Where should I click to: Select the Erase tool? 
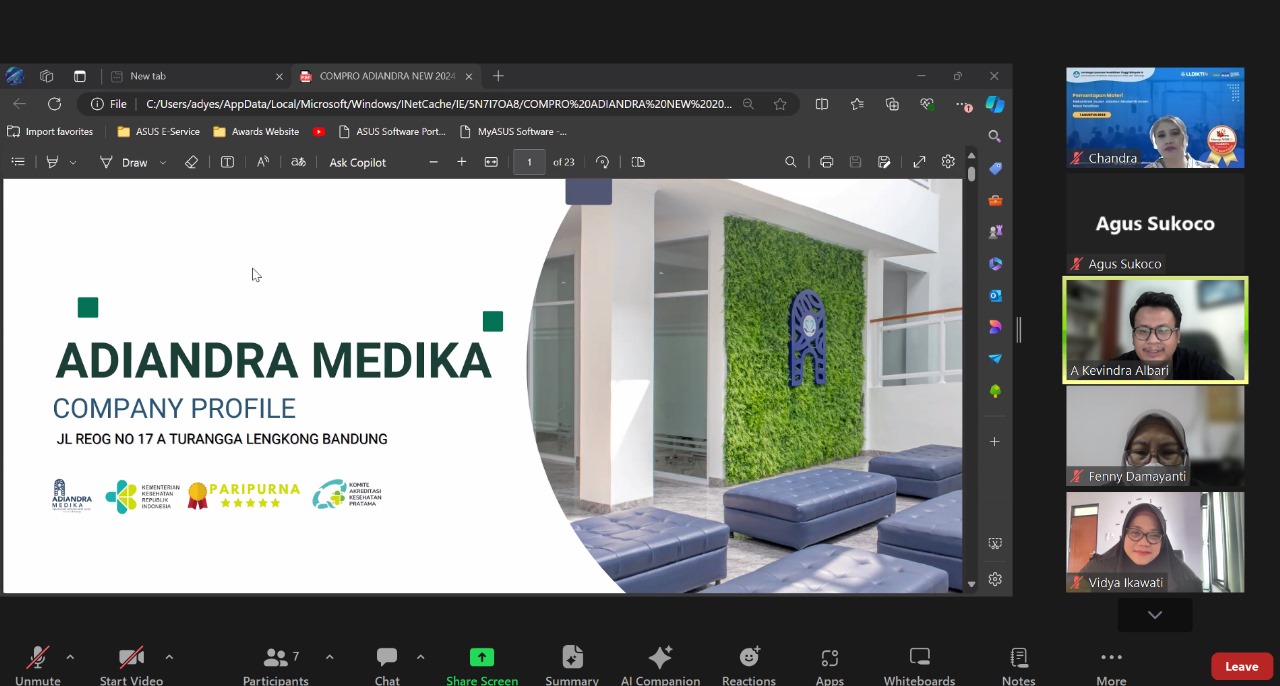[191, 162]
